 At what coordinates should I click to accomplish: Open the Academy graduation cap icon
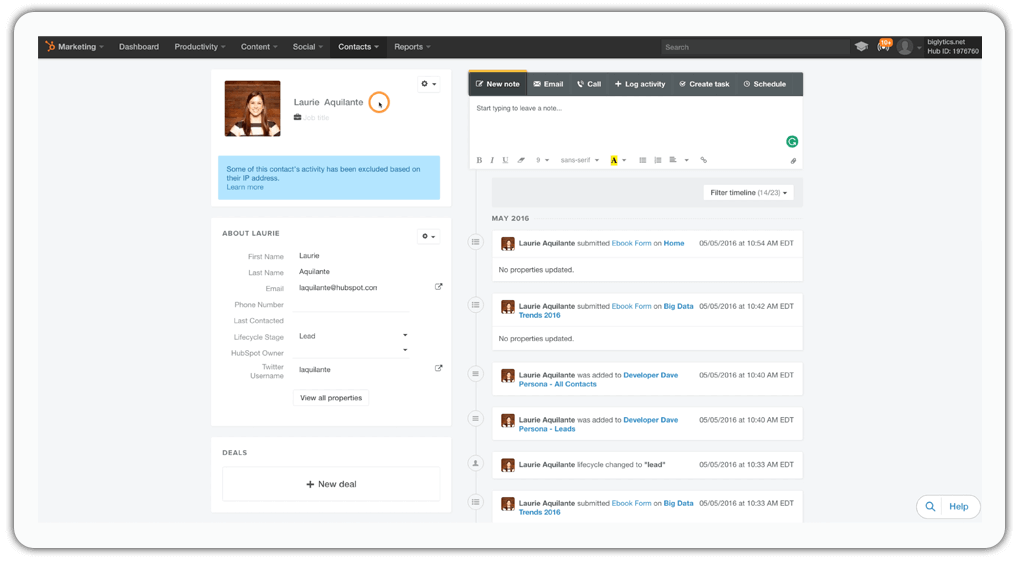861,46
